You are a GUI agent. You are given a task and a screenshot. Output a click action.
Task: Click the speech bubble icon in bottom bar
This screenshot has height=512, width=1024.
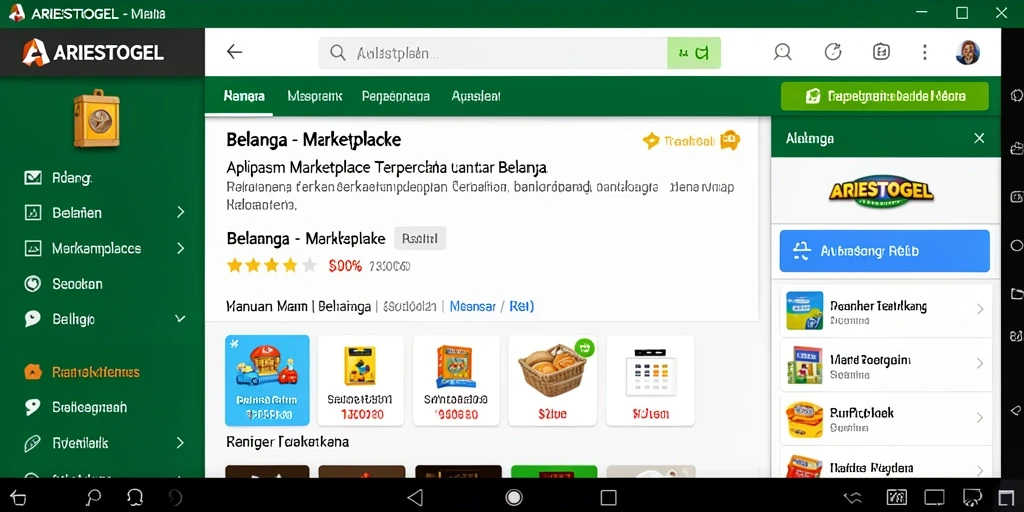(x=135, y=498)
